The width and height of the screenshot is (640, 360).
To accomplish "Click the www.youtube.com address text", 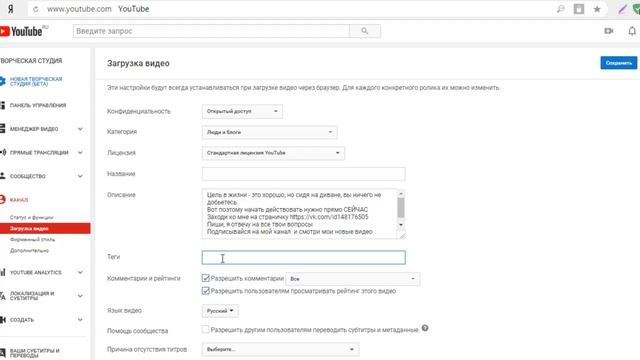I will point(79,9).
